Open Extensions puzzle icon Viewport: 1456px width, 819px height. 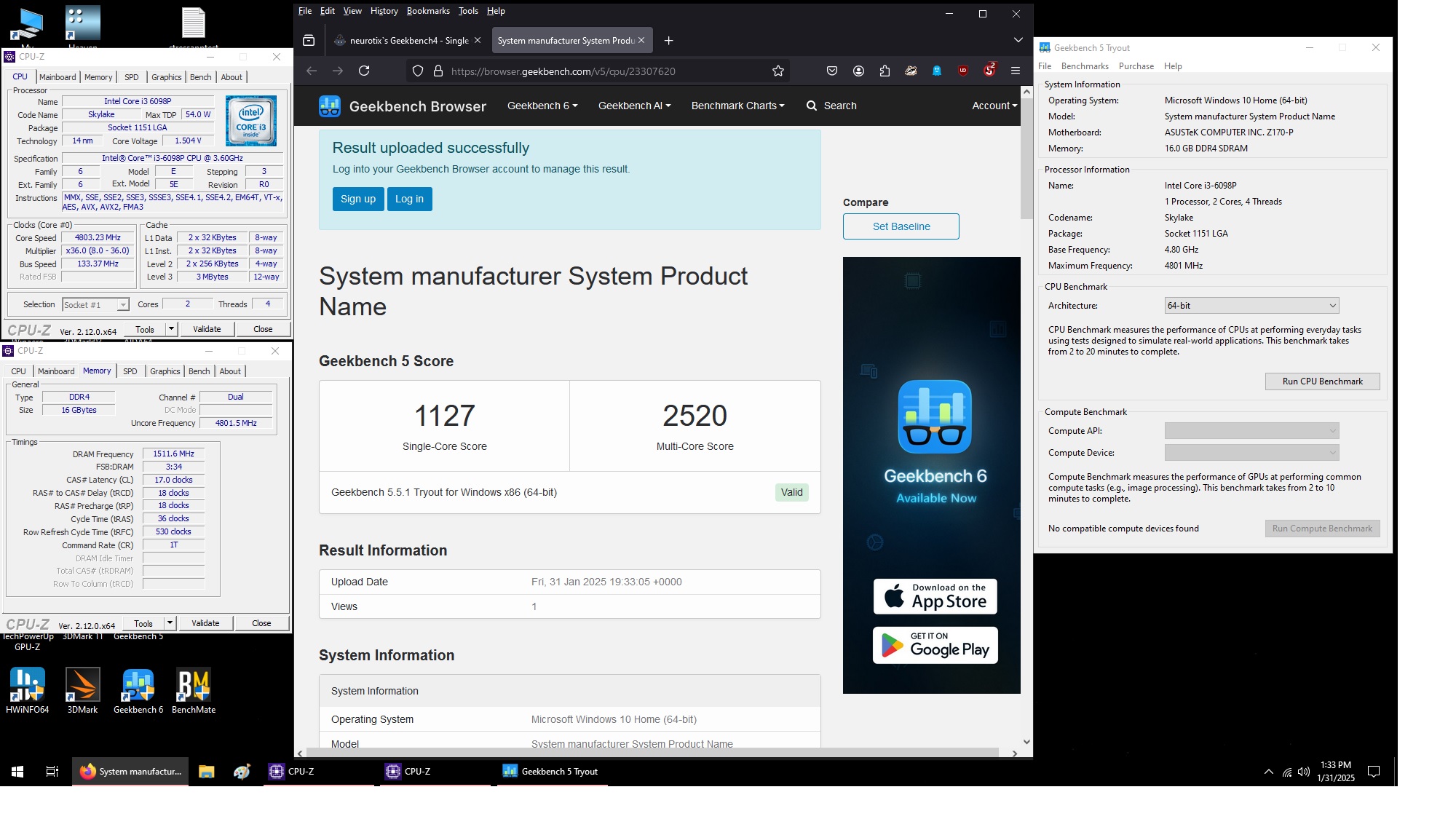tap(885, 71)
